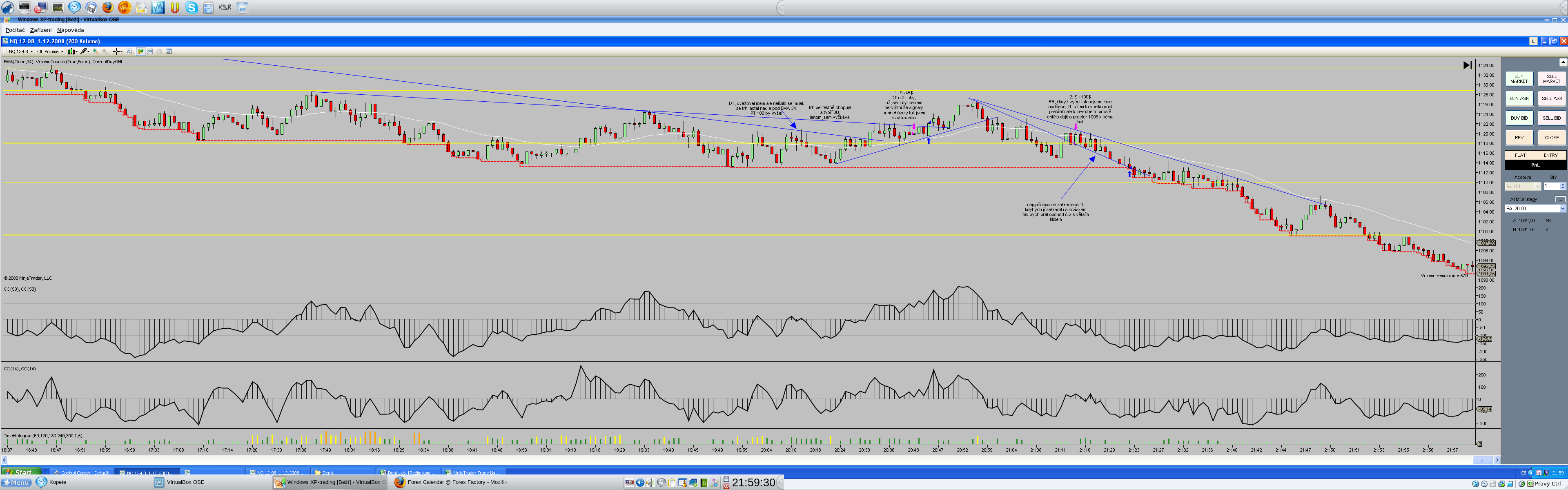The height and width of the screenshot is (490, 1568).
Task: Open the Nápověda menu
Action: pos(71,30)
